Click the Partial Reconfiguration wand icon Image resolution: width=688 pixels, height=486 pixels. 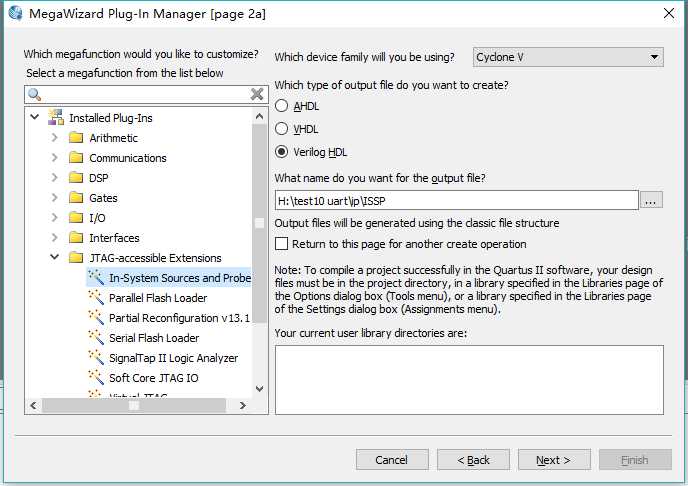[x=96, y=317]
